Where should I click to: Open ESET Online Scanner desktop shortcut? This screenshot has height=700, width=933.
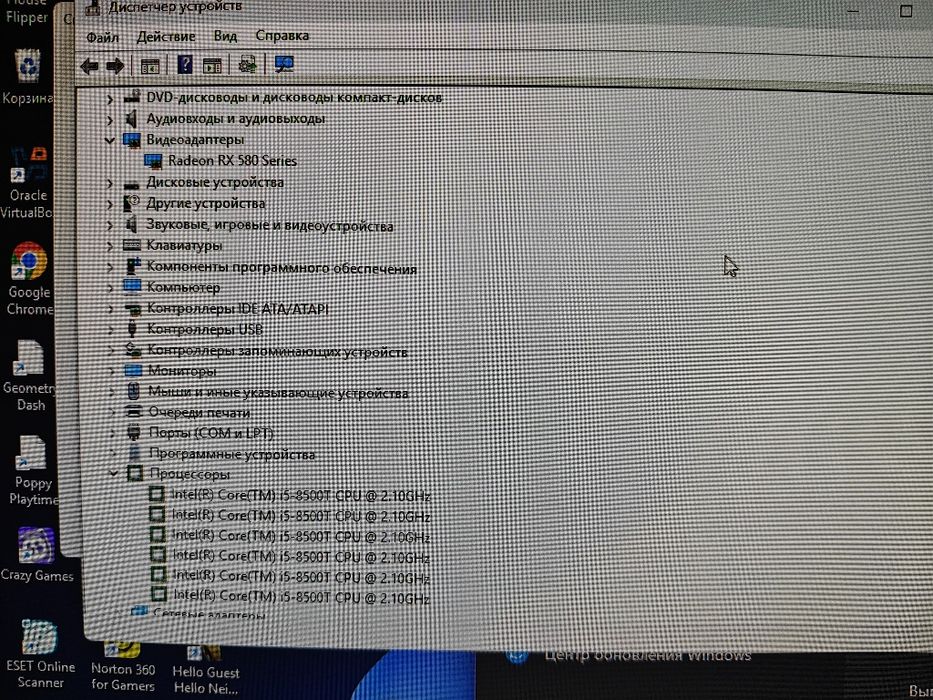pos(40,654)
